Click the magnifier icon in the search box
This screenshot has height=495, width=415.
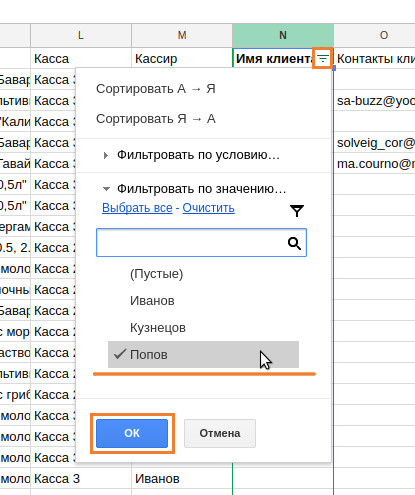point(294,243)
